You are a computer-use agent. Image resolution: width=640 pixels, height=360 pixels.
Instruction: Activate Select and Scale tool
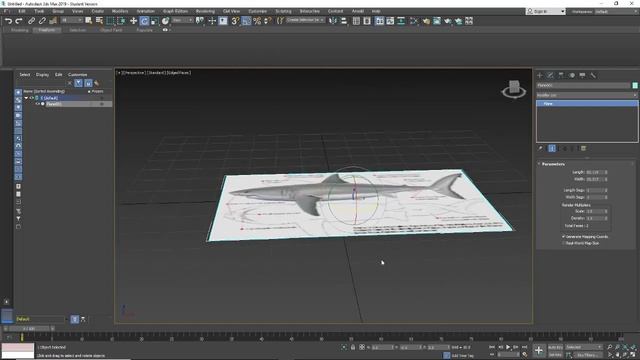(155, 21)
